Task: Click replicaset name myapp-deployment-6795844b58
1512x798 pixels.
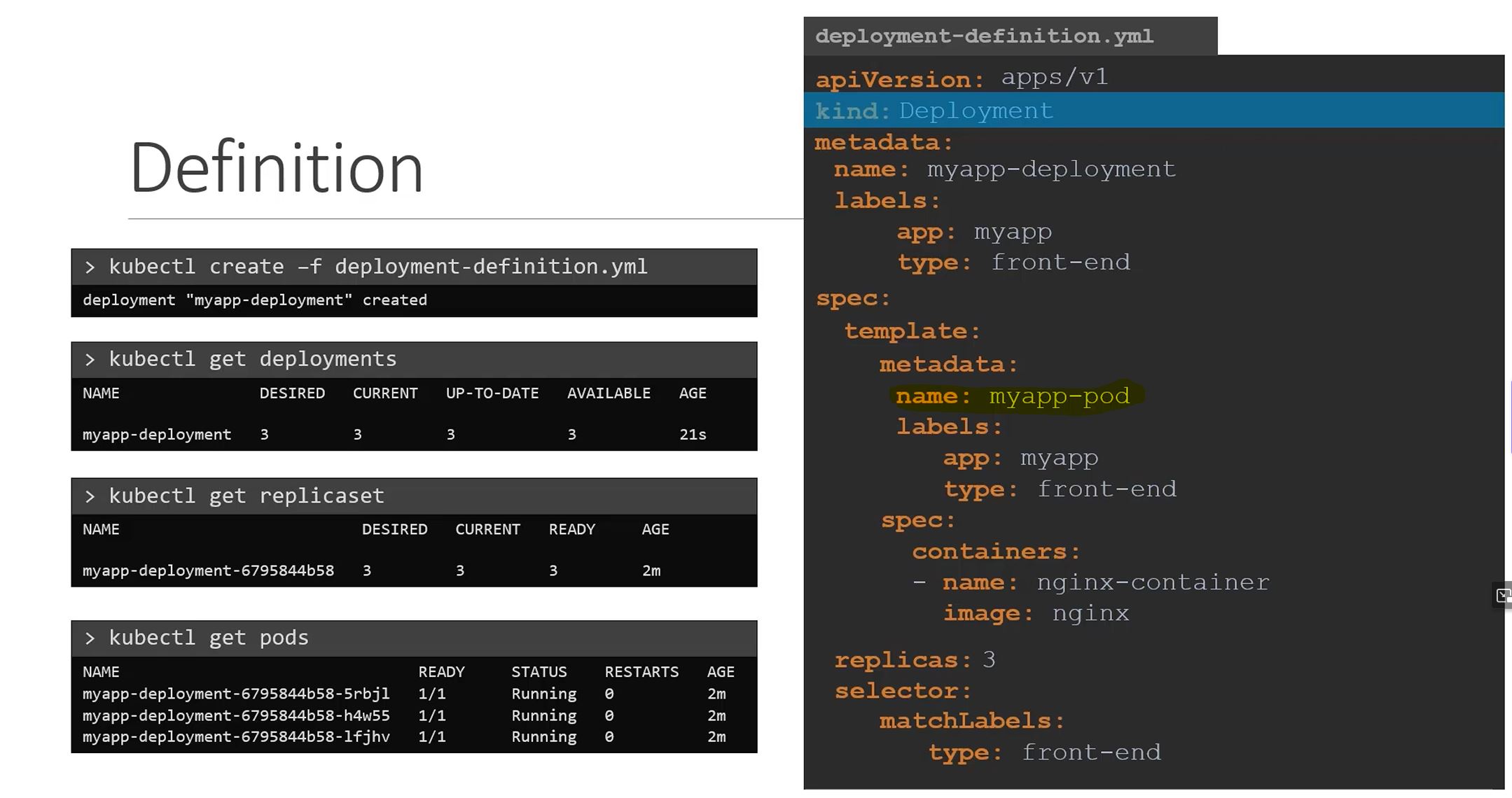Action: pos(208,570)
